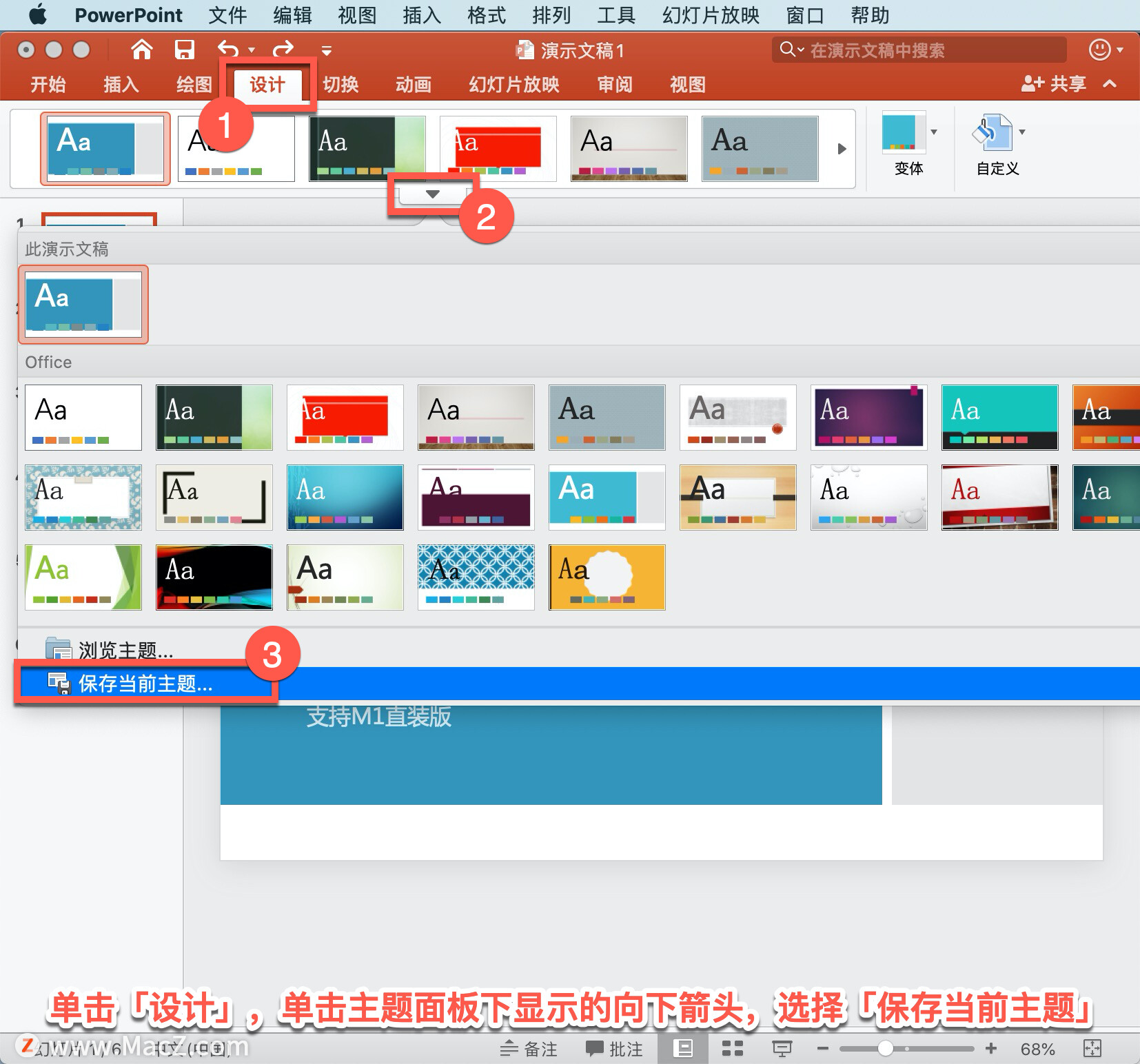Choose the teal with black bar theme
This screenshot has height=1064, width=1140.
point(1000,418)
